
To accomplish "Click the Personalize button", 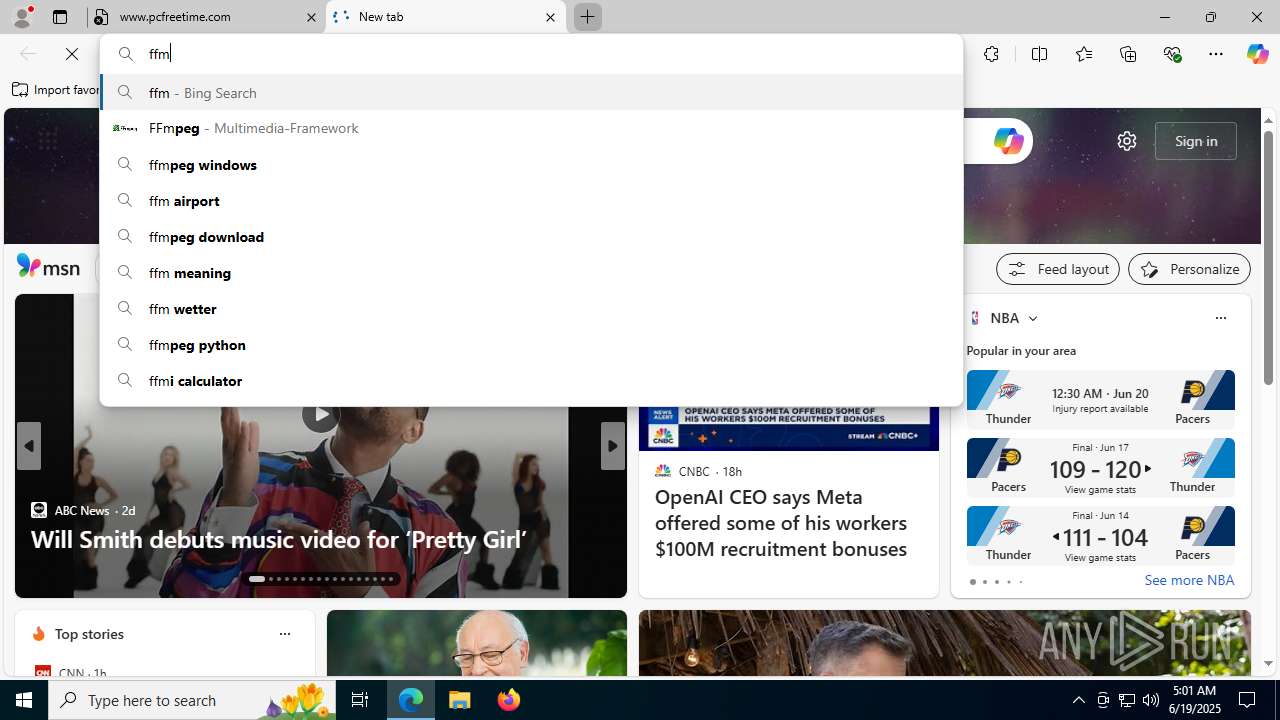I will pyautogui.click(x=1189, y=269).
